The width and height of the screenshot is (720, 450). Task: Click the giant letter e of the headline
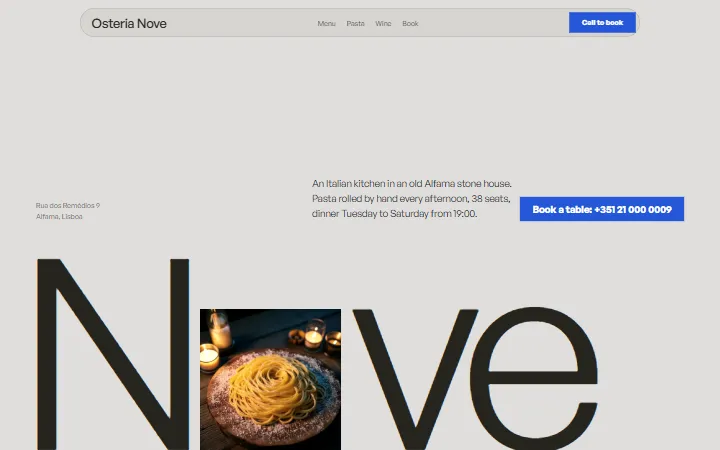pos(534,379)
